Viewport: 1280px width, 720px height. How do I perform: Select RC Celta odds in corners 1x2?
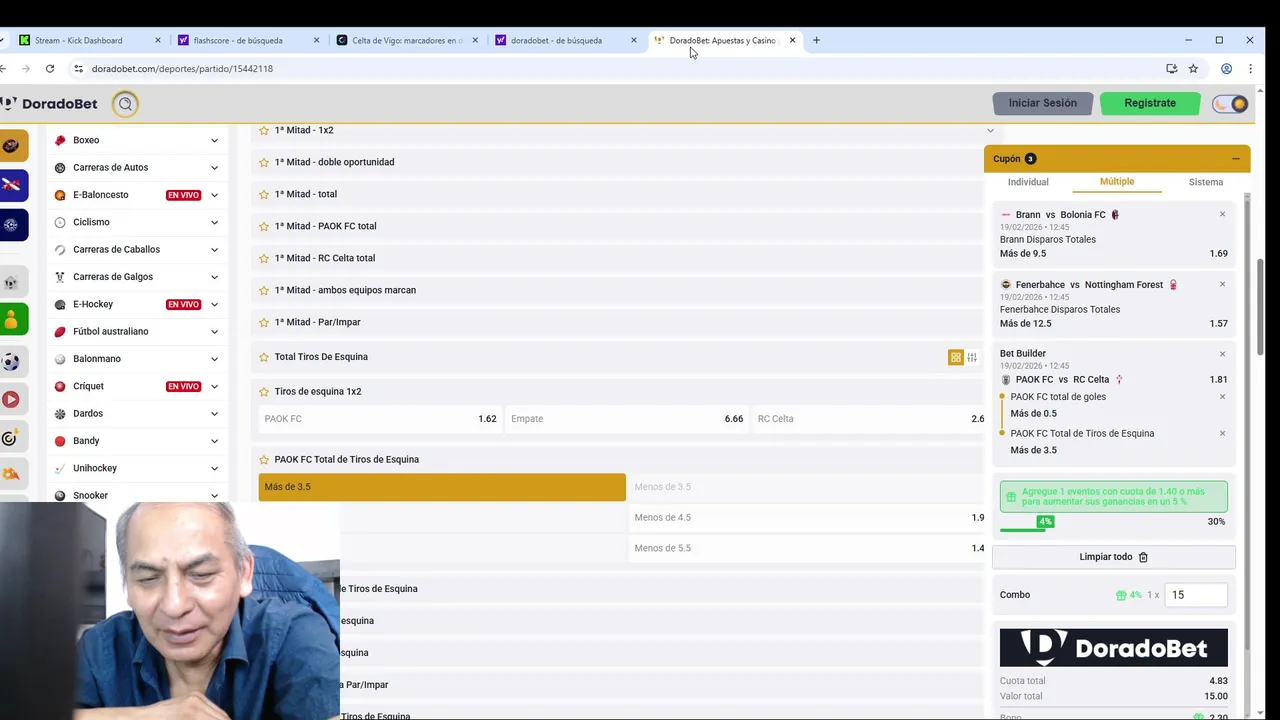point(869,419)
